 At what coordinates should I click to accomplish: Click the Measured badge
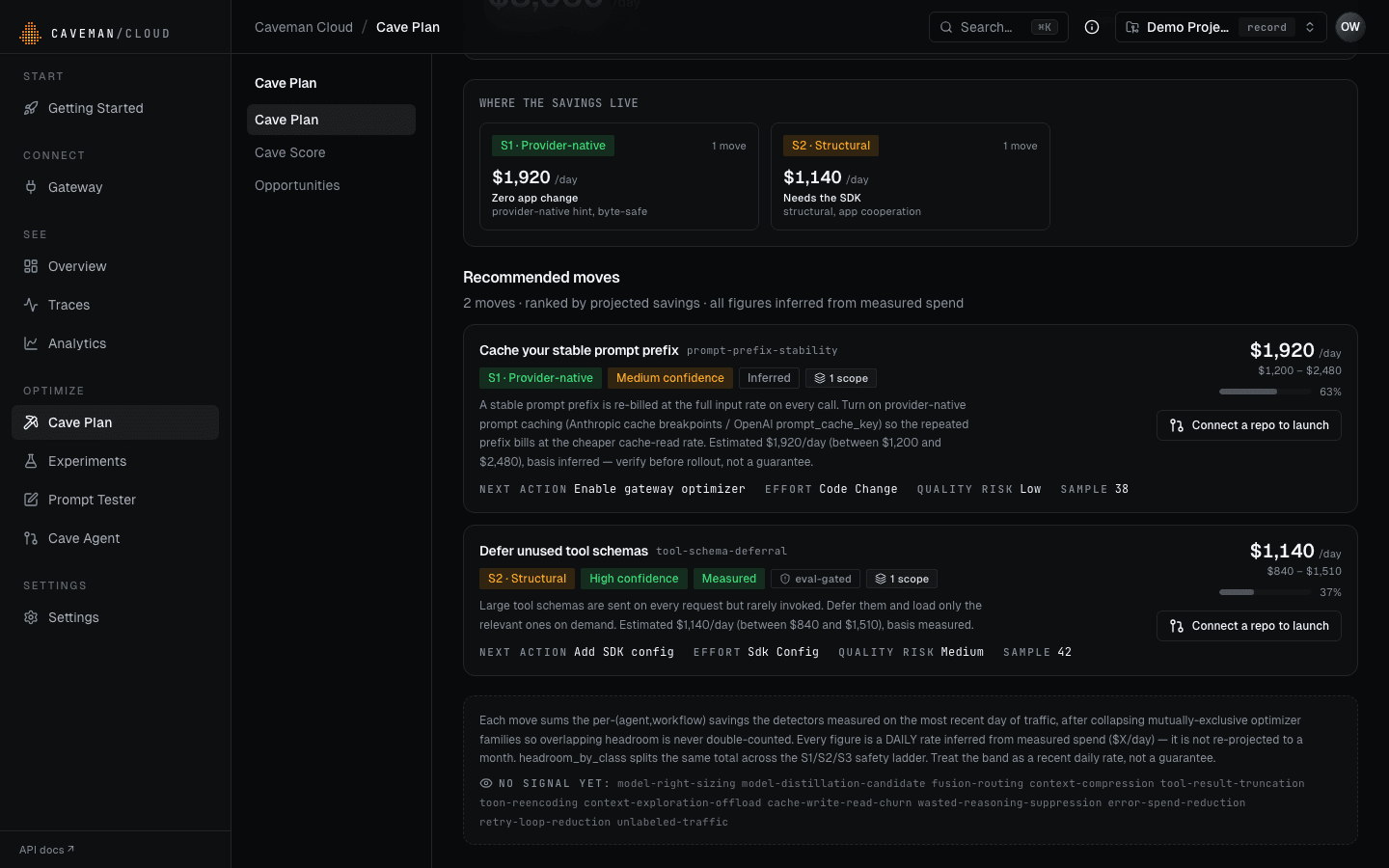[x=729, y=579]
